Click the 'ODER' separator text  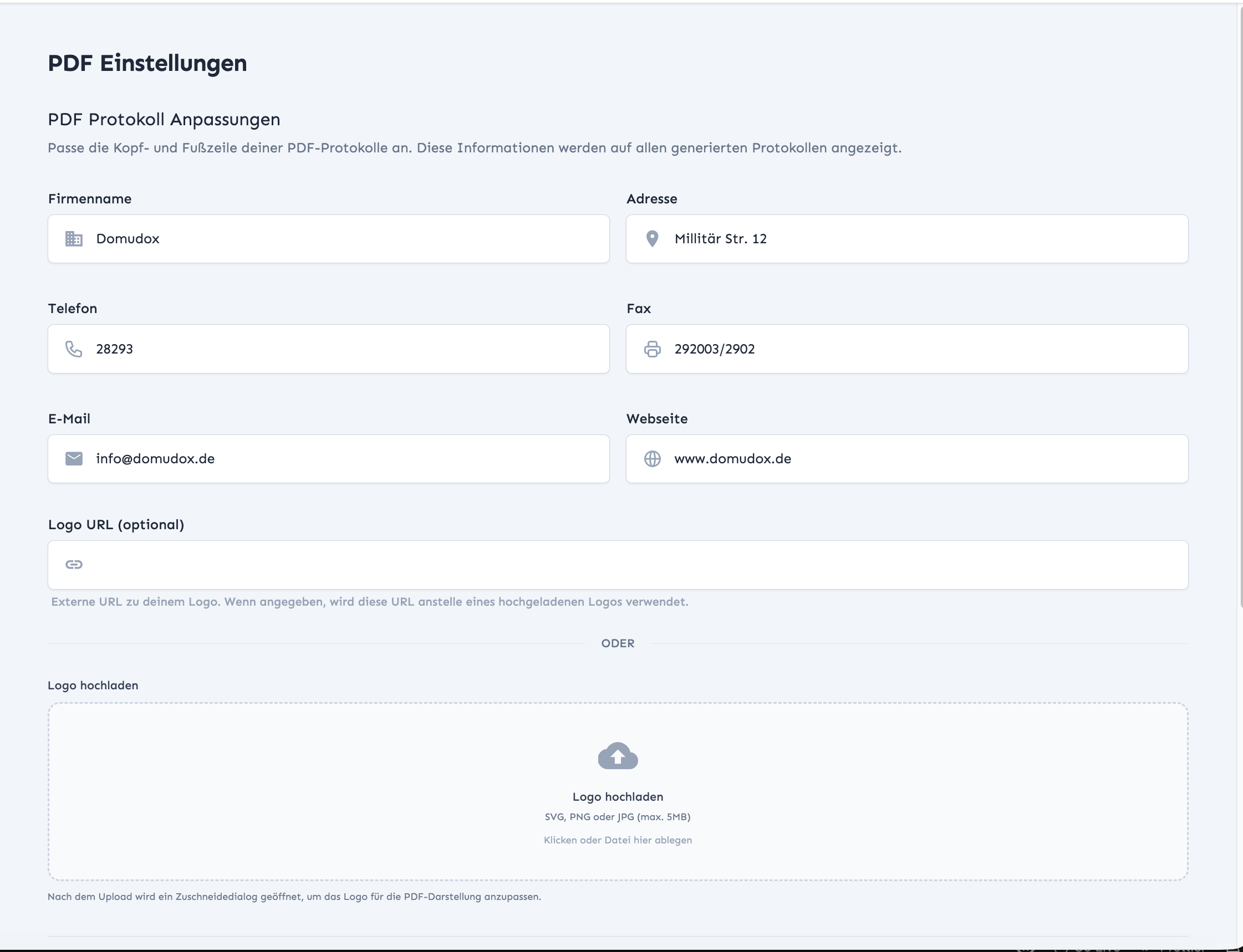(x=618, y=643)
